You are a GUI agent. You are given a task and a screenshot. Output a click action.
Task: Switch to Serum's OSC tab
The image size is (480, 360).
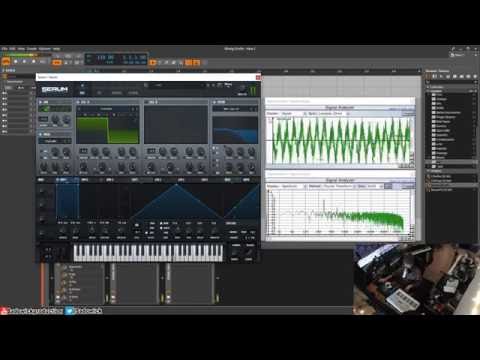(82, 93)
